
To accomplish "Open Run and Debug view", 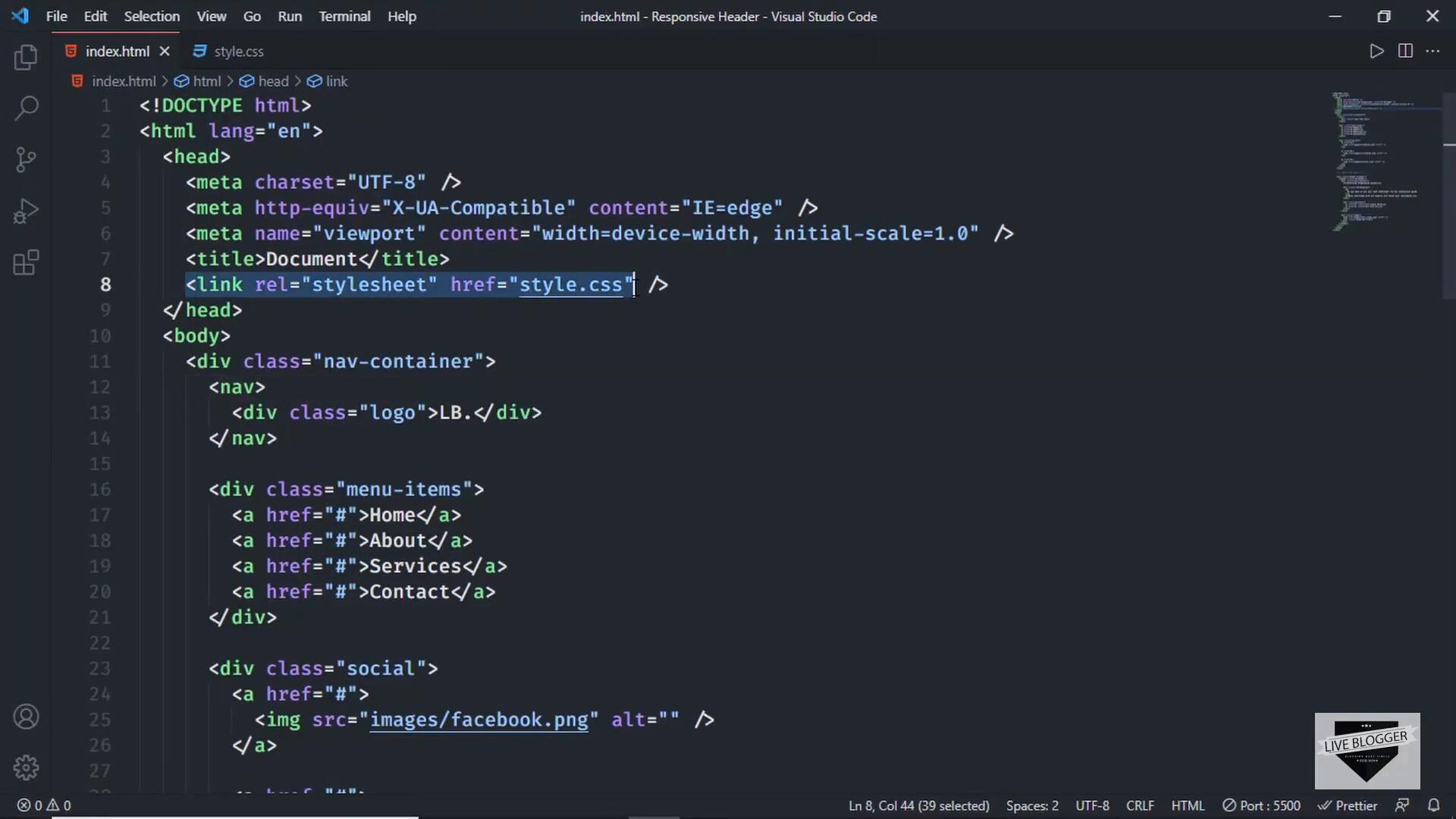I will [26, 211].
